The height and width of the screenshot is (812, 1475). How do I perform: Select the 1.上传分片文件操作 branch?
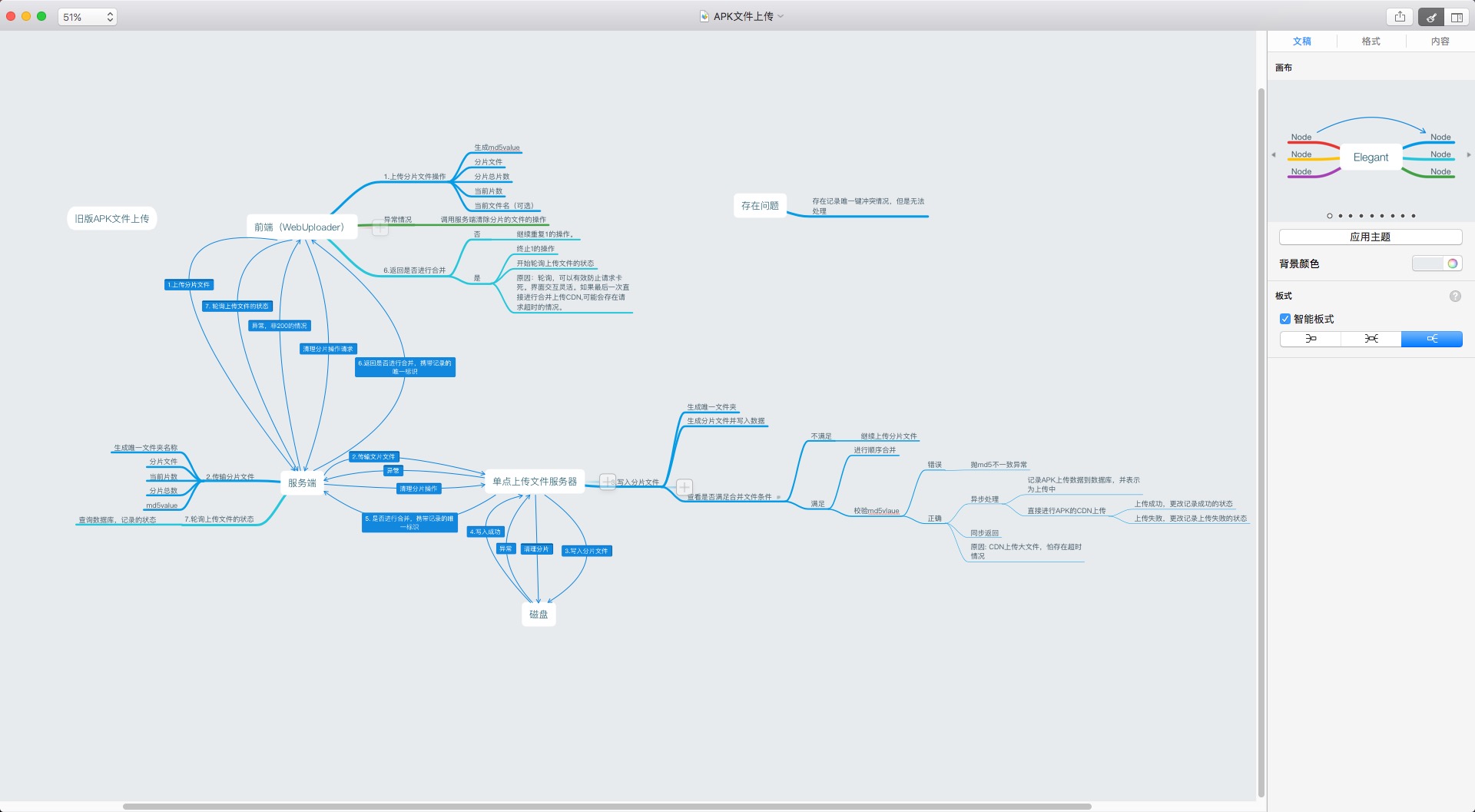coord(415,177)
